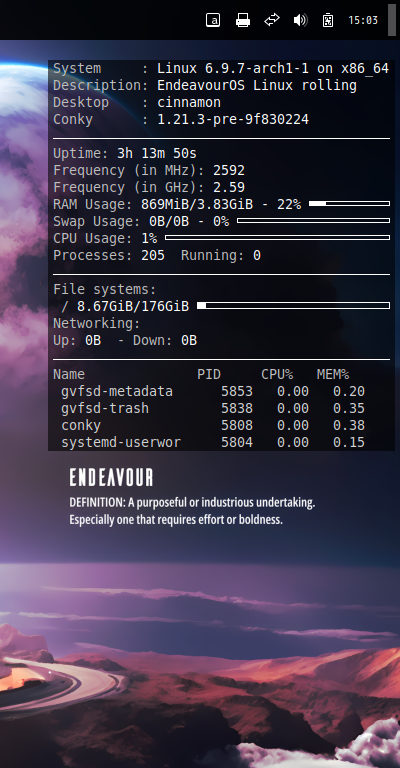Click Processes count 205
The height and width of the screenshot is (768, 400).
[153, 255]
